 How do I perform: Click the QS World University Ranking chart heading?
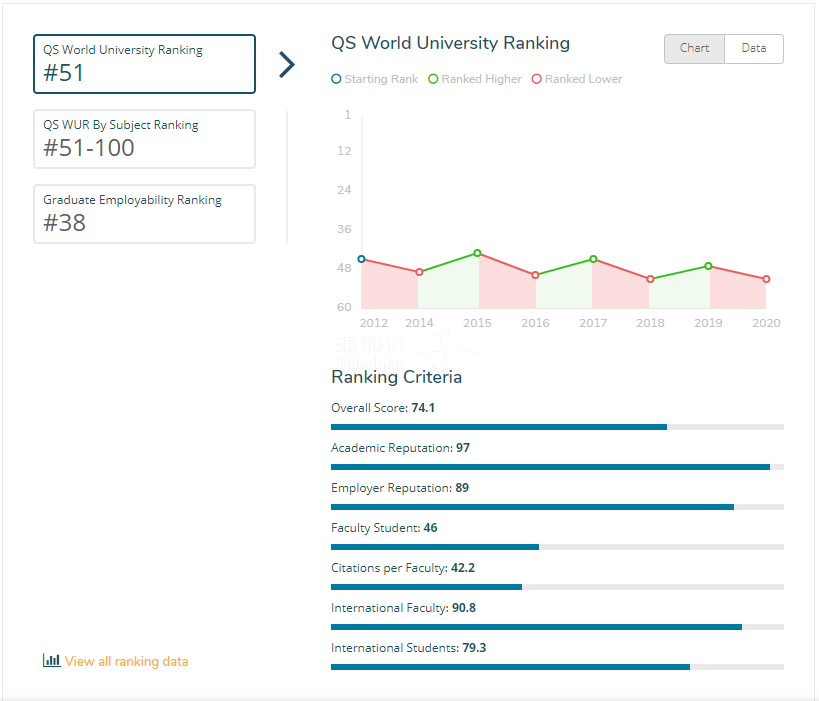pyautogui.click(x=450, y=43)
